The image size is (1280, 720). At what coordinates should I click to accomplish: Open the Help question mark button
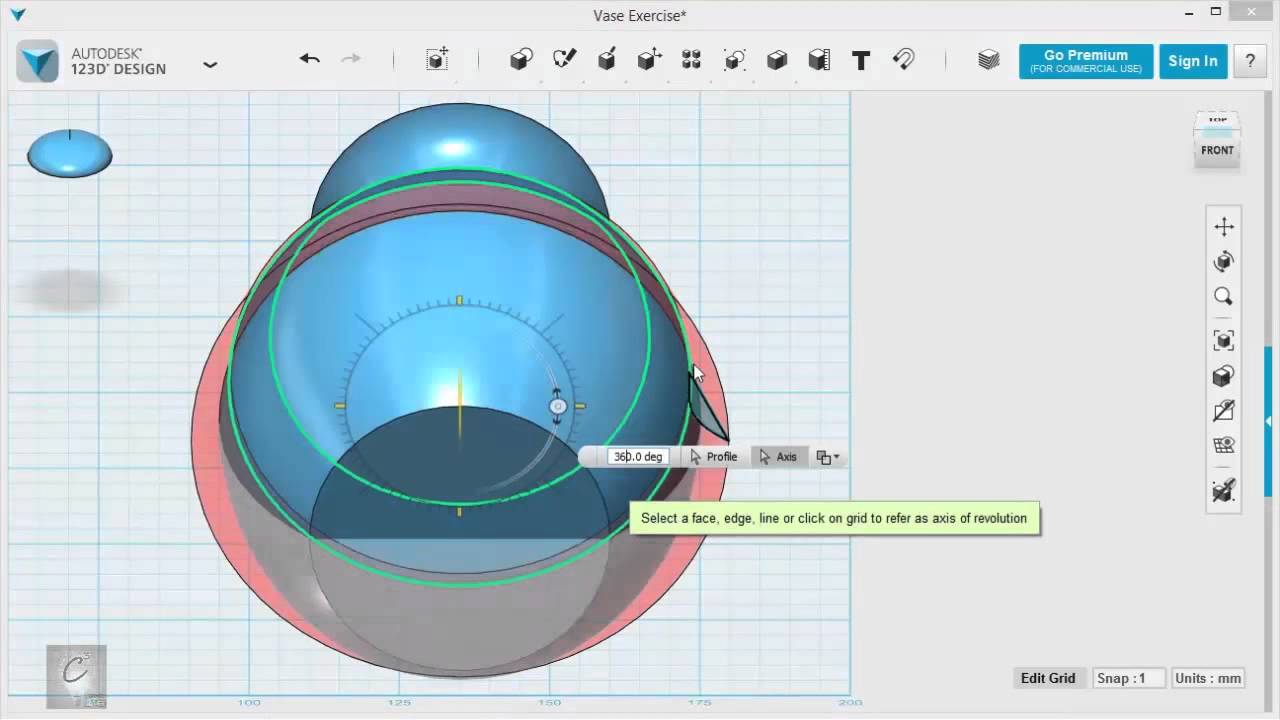1250,61
